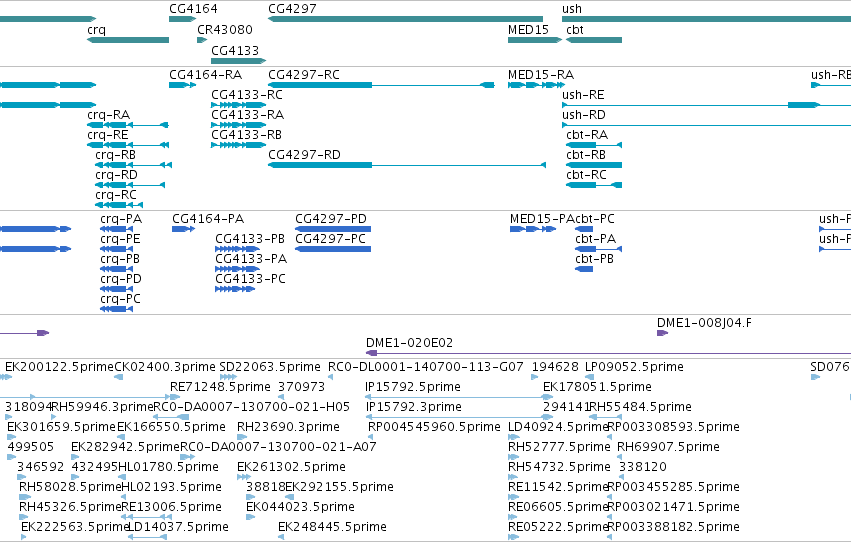
Task: Select EST RH23690.3prime
Action: click(x=288, y=428)
